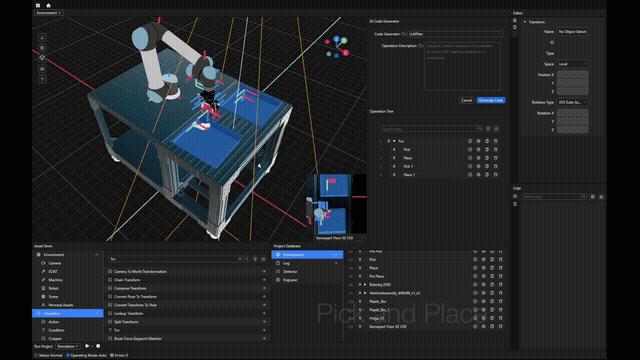Click the list view icon beside Operation Tree filter

[x=496, y=129]
